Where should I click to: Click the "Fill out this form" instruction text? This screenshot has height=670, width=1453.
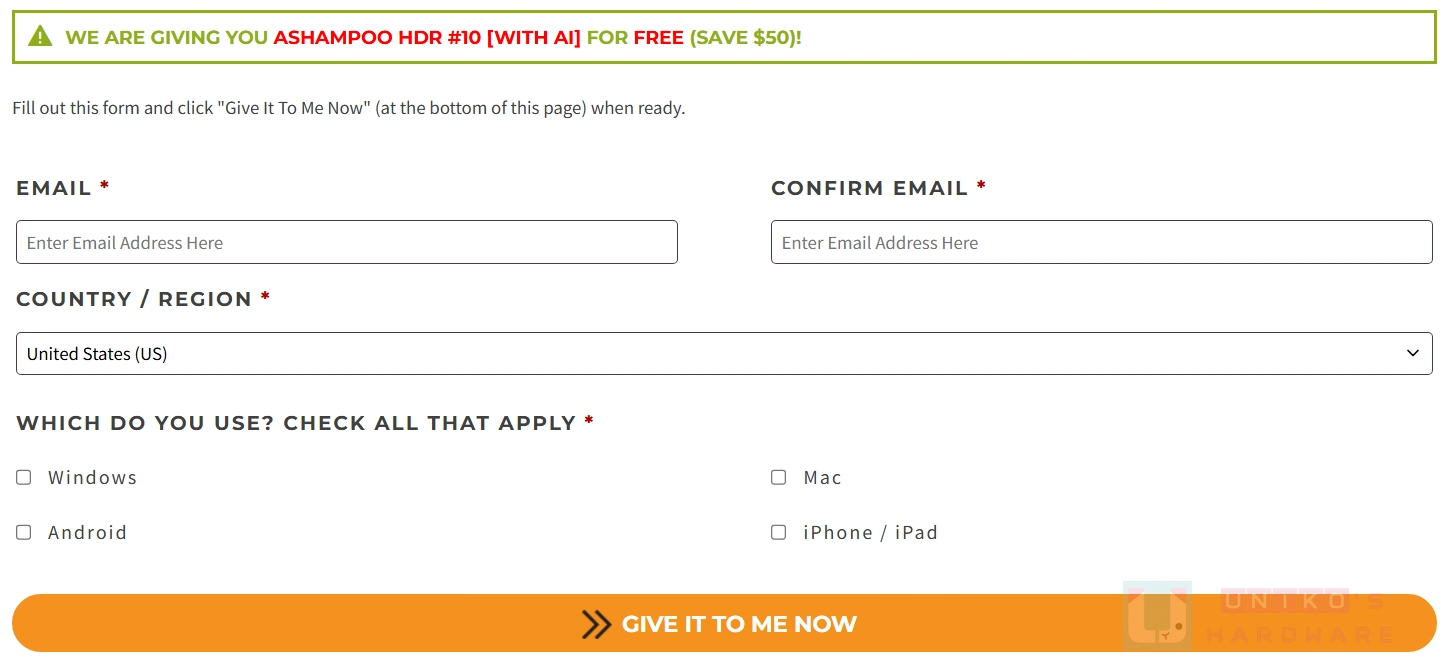[x=348, y=108]
